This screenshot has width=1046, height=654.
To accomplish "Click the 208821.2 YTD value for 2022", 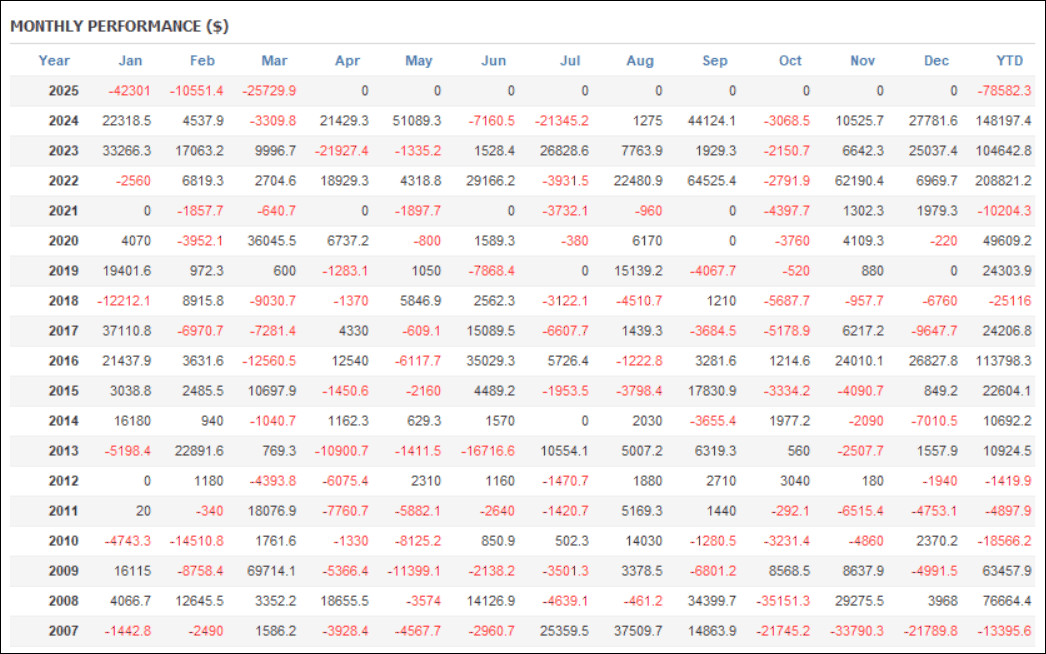I will (1003, 181).
